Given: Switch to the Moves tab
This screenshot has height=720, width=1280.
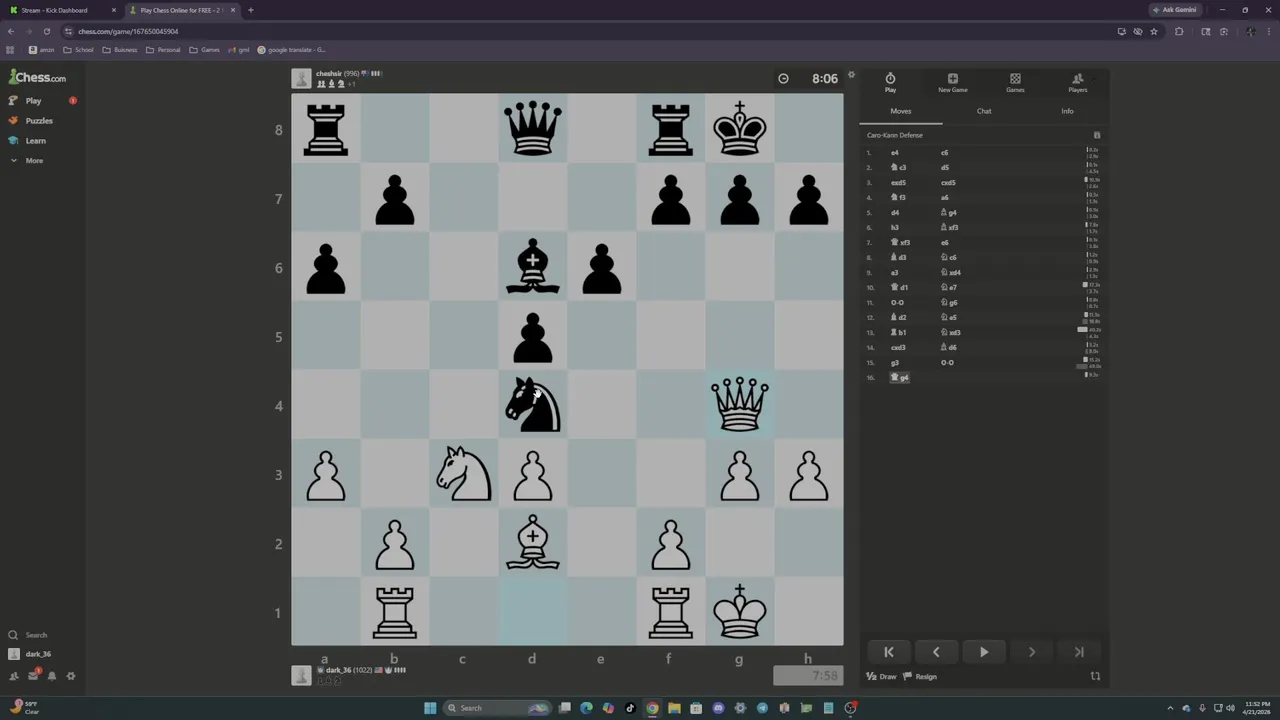Looking at the screenshot, I should tap(901, 111).
